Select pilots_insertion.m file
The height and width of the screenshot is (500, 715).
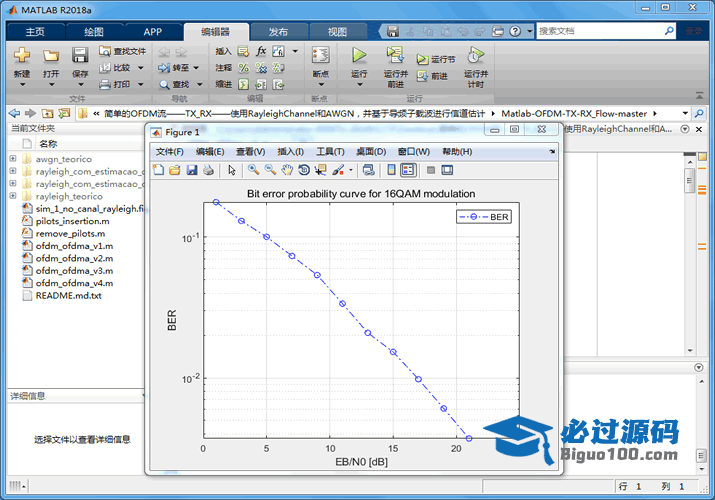[73, 221]
